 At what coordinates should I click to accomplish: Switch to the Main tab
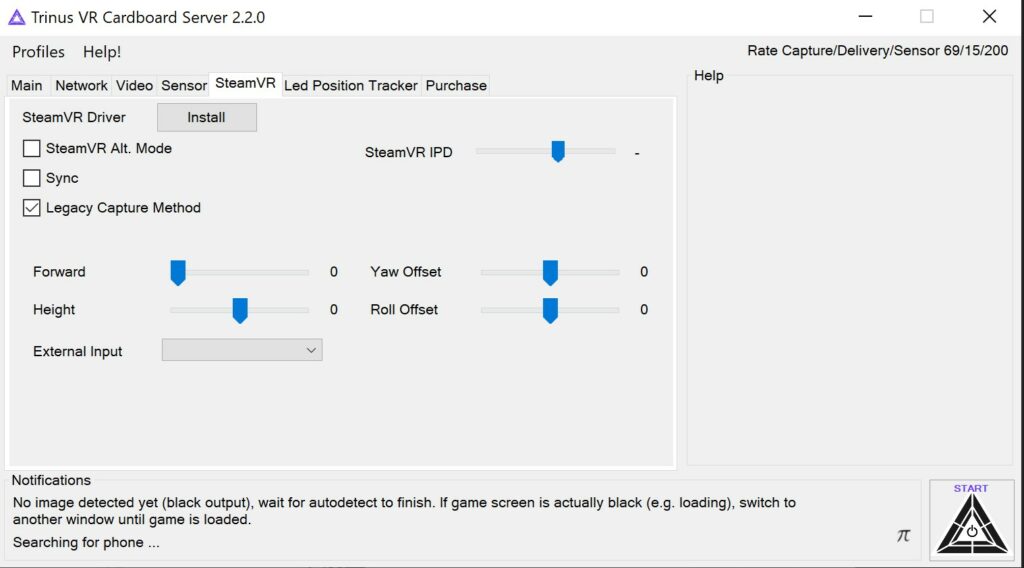pos(27,86)
